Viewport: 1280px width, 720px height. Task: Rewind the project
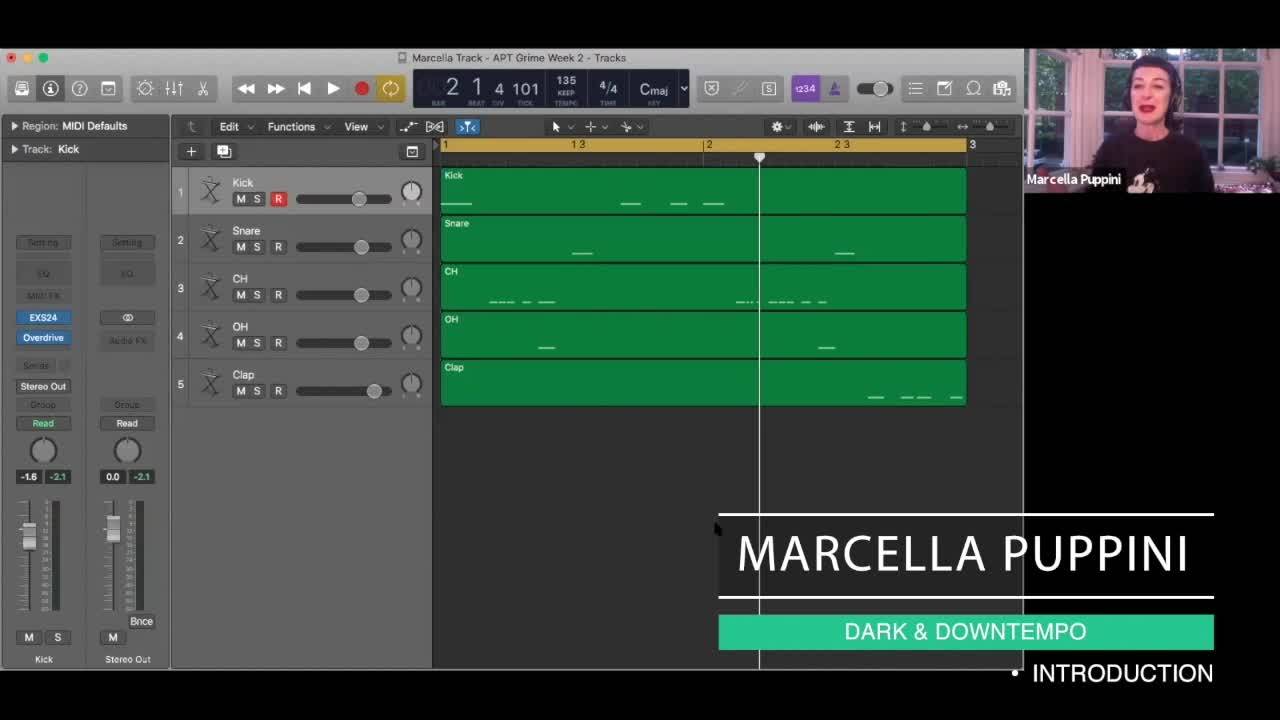(x=246, y=88)
